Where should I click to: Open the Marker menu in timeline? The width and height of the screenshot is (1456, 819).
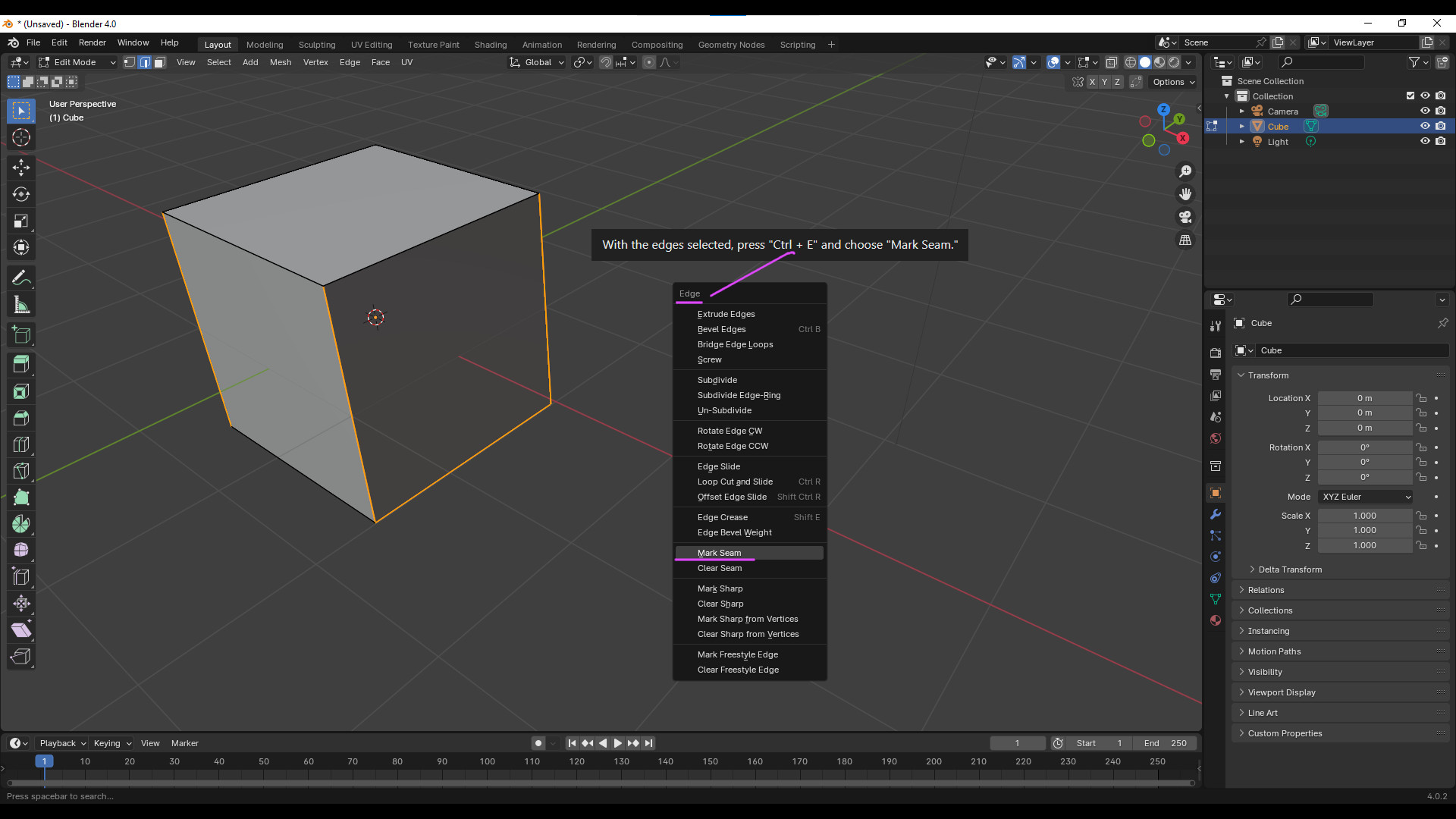point(185,743)
